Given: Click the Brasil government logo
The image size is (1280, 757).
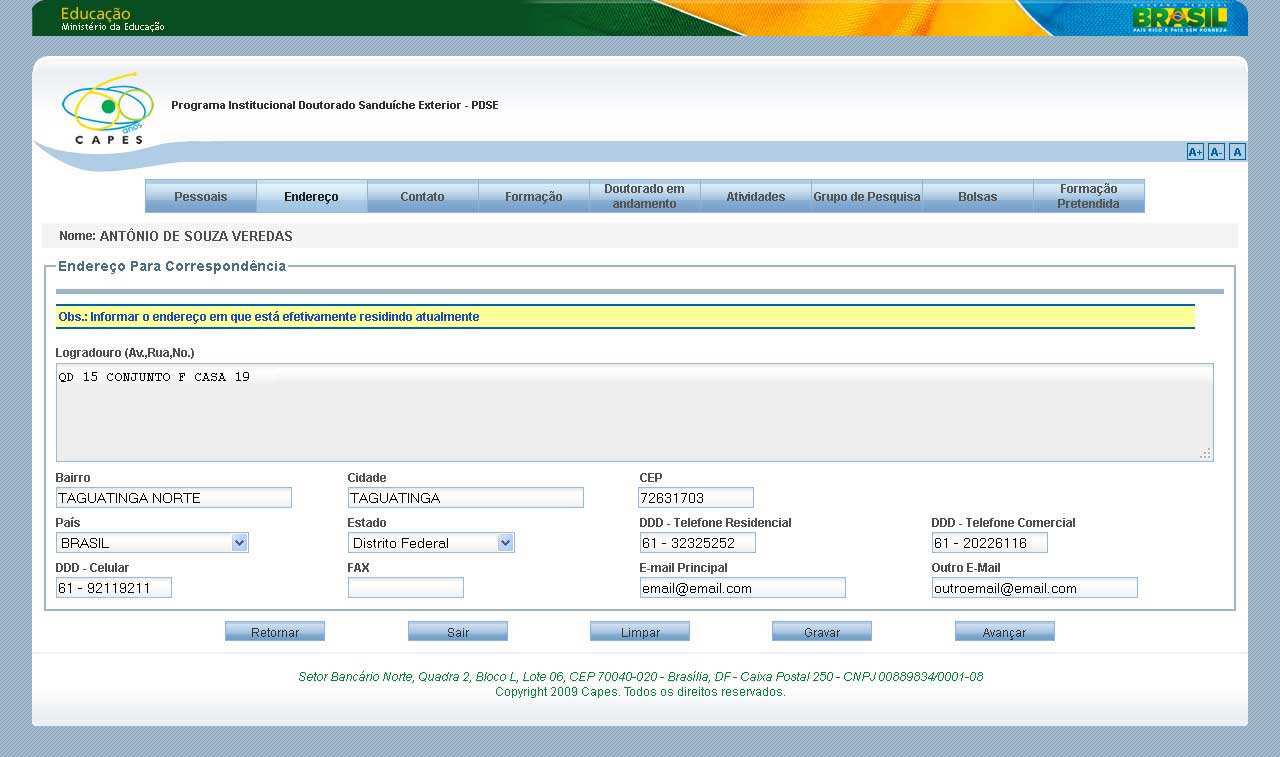Looking at the screenshot, I should (x=1180, y=19).
